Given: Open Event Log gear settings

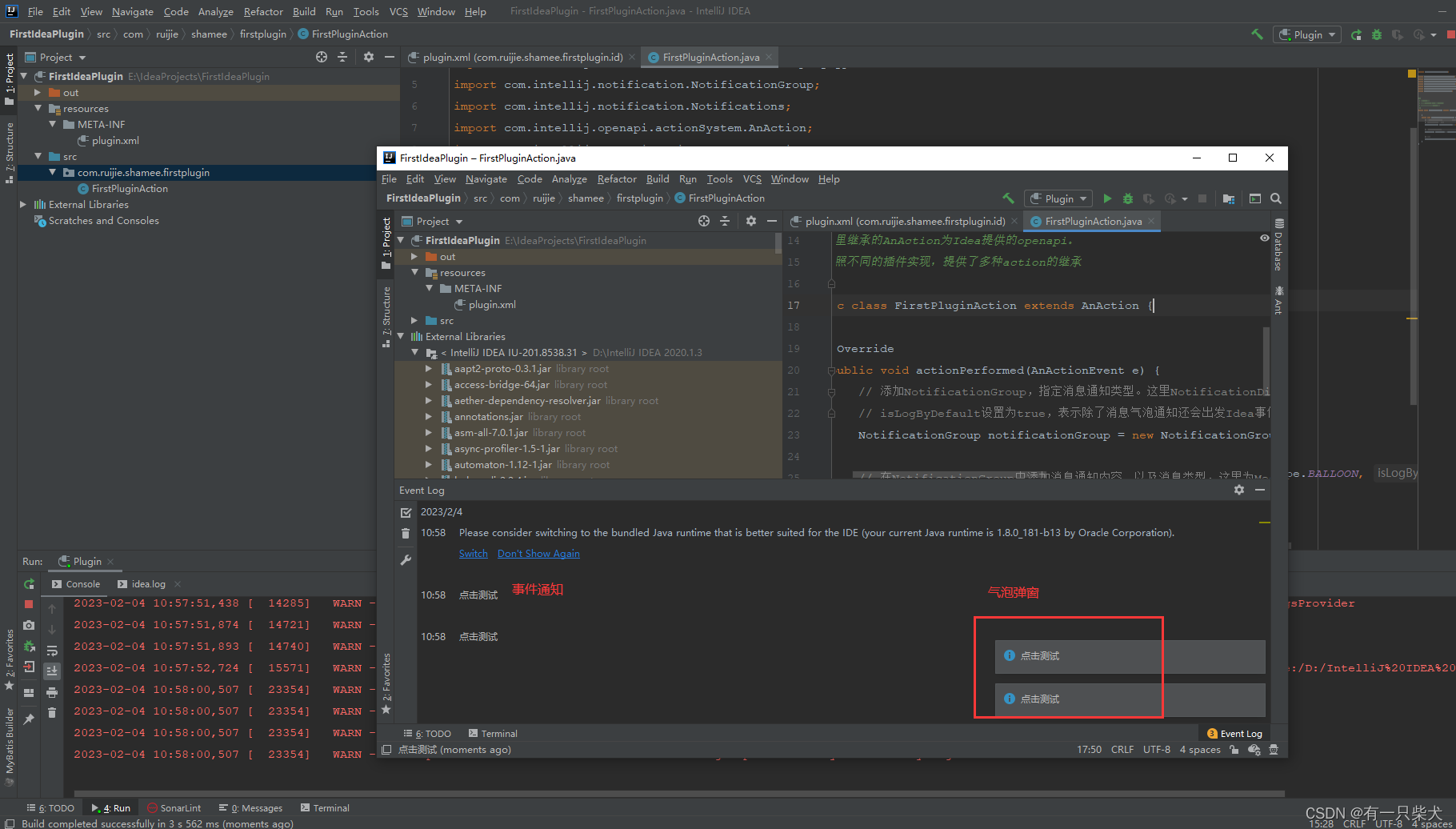Looking at the screenshot, I should (x=1239, y=490).
